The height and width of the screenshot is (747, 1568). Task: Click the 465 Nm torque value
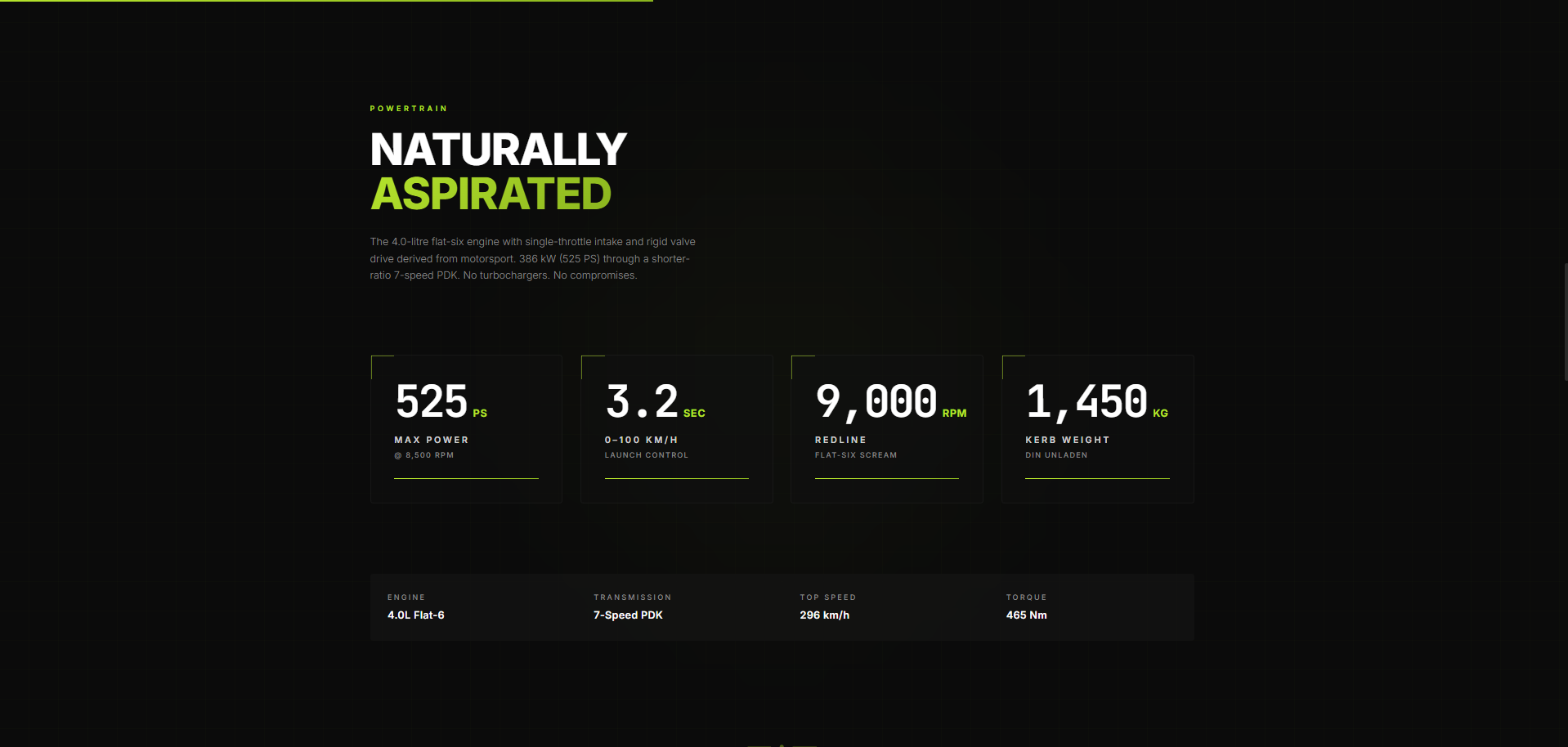[1026, 615]
